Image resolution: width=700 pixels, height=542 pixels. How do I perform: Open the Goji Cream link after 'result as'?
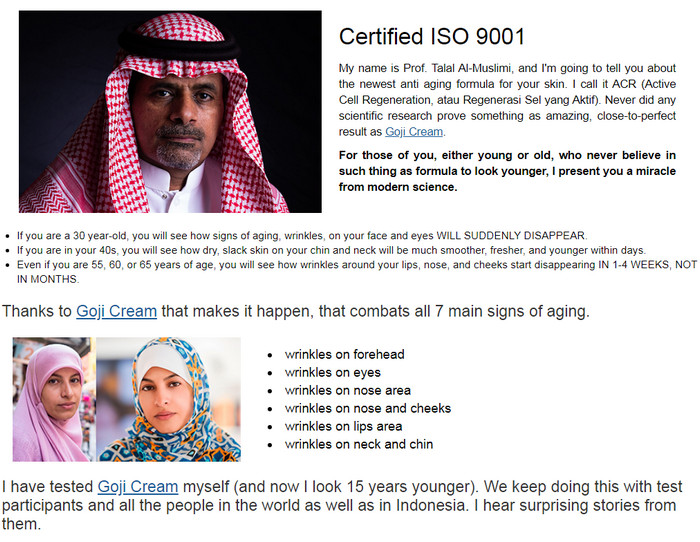pyautogui.click(x=414, y=132)
